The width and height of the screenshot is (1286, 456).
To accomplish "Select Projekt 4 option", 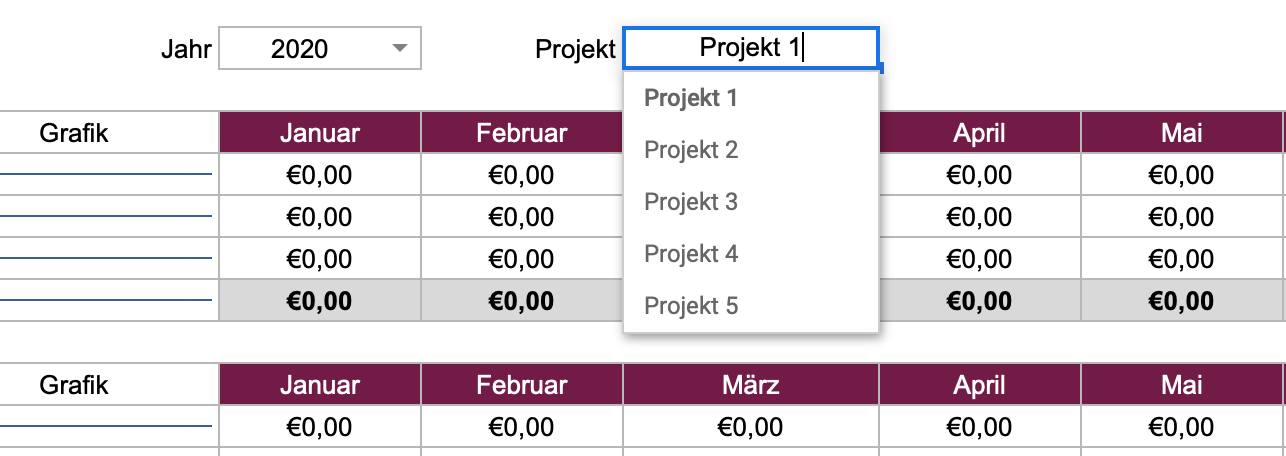I will coord(691,254).
